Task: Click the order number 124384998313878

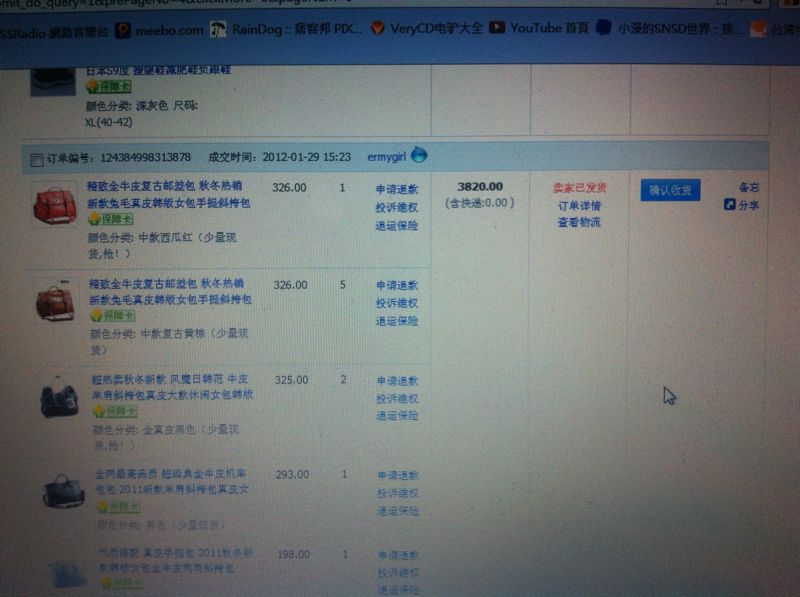Action: click(x=145, y=157)
